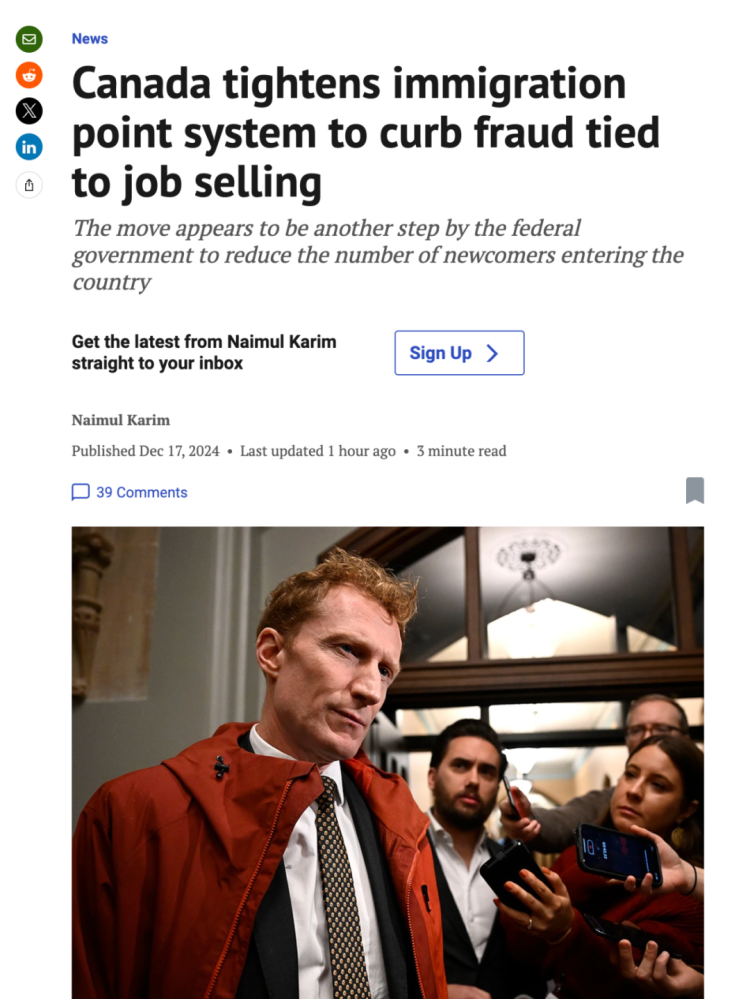The height and width of the screenshot is (999, 750).
Task: Click the newsletter prompt mentioning Naimul Karim
Action: (204, 353)
